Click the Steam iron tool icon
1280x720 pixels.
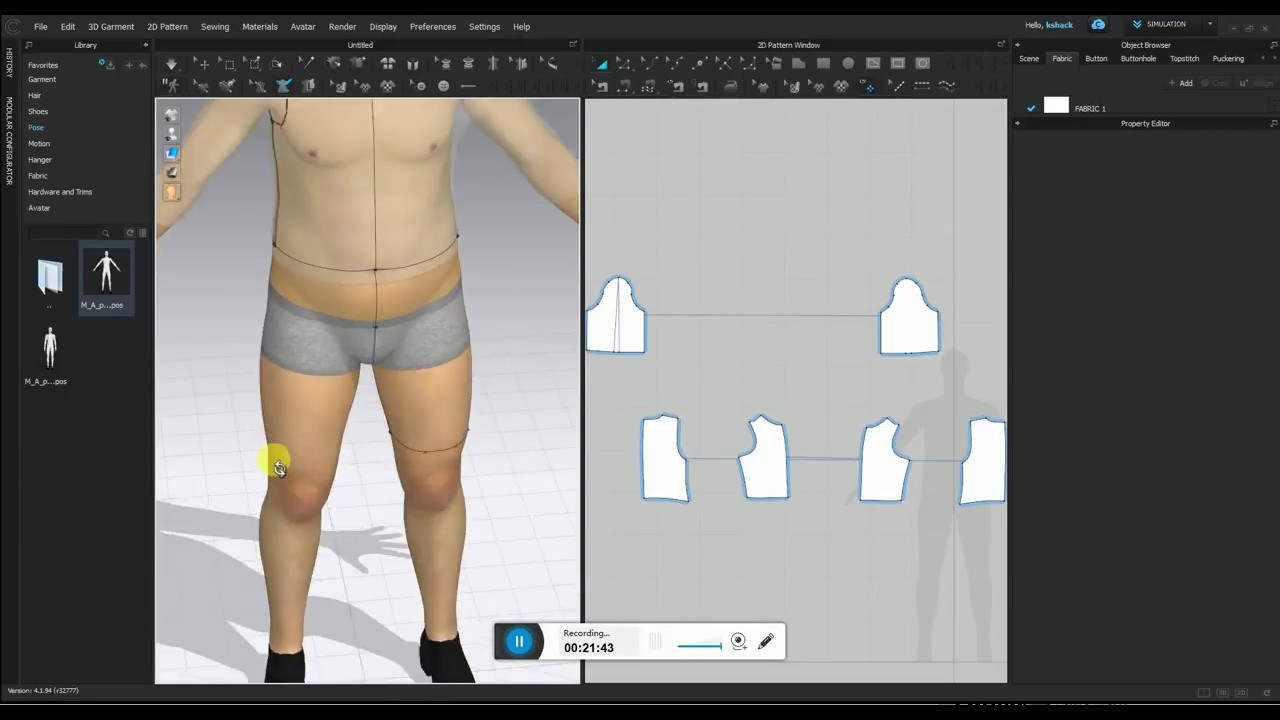click(731, 86)
